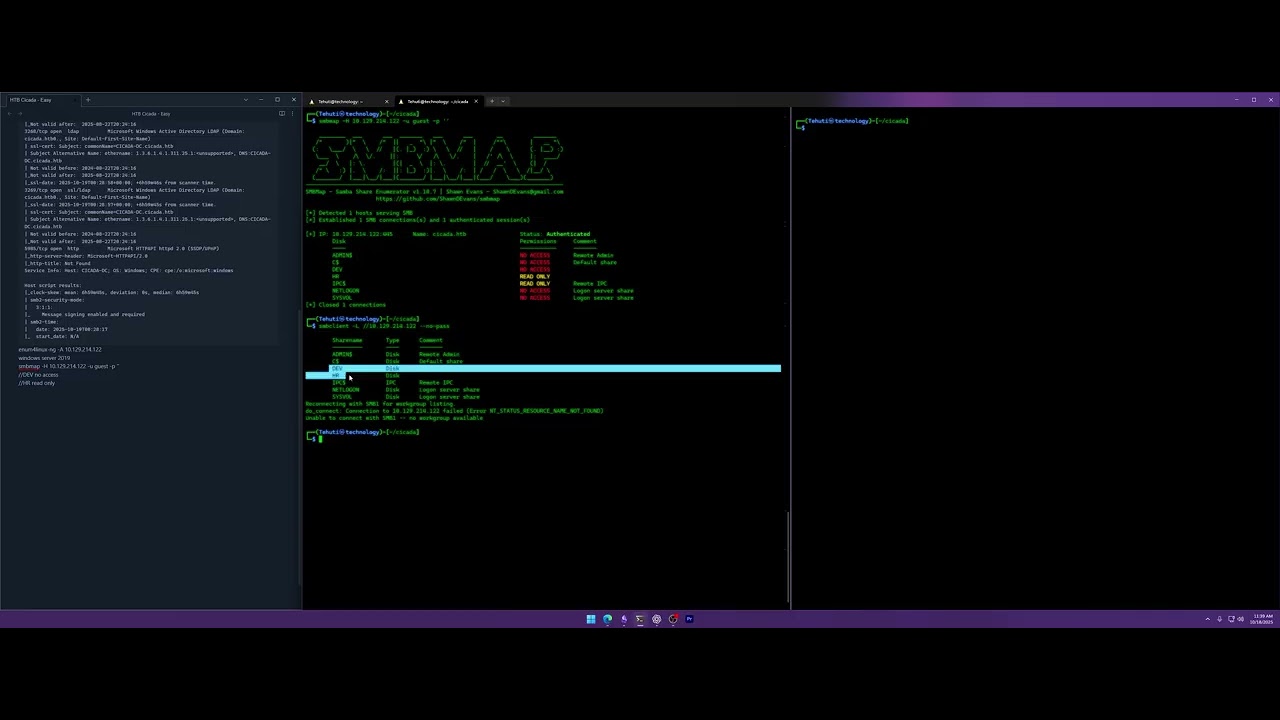Open the Windows Start menu

591,619
